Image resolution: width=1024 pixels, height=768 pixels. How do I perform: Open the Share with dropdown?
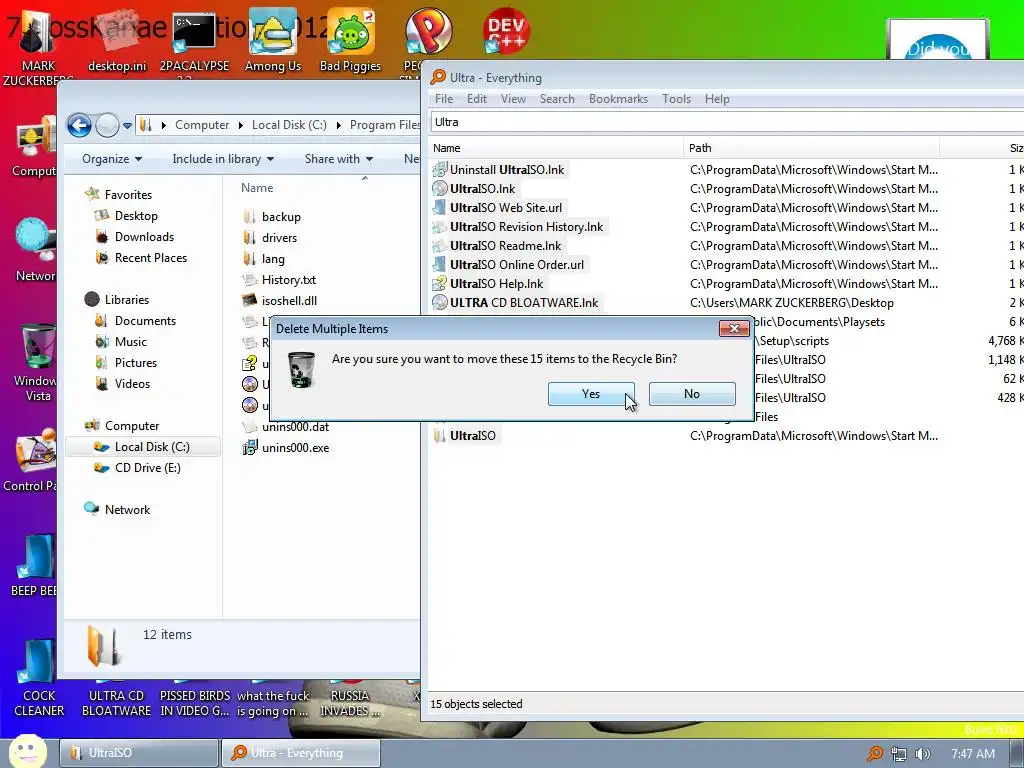(x=338, y=159)
